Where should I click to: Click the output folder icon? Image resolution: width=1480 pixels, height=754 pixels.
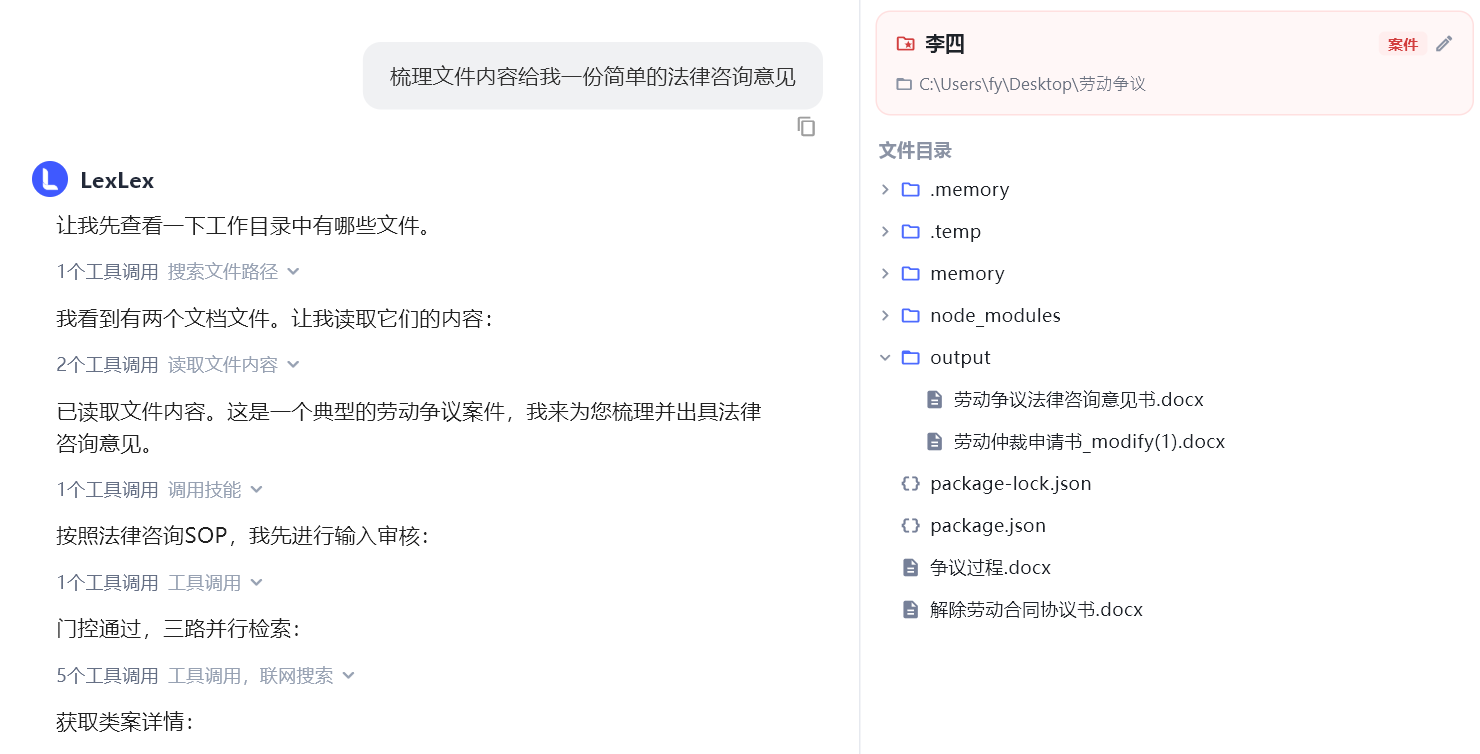(x=910, y=358)
